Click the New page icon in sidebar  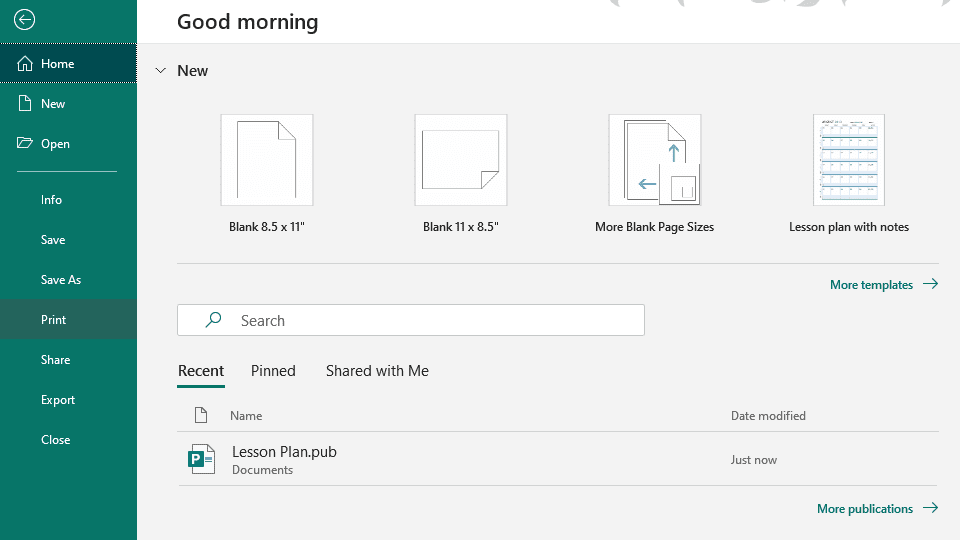[25, 103]
